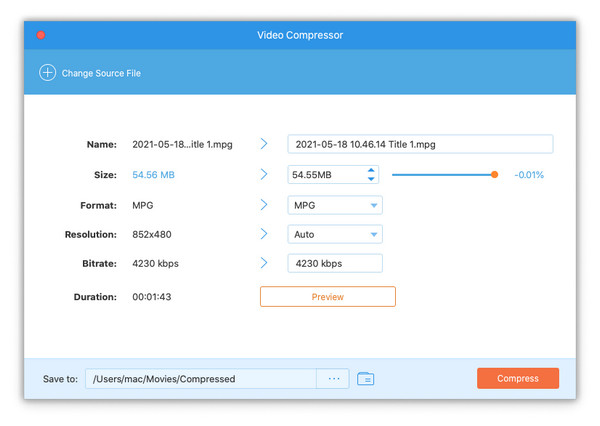The width and height of the screenshot is (600, 426).
Task: Click the Save to: label
Action: click(60, 379)
